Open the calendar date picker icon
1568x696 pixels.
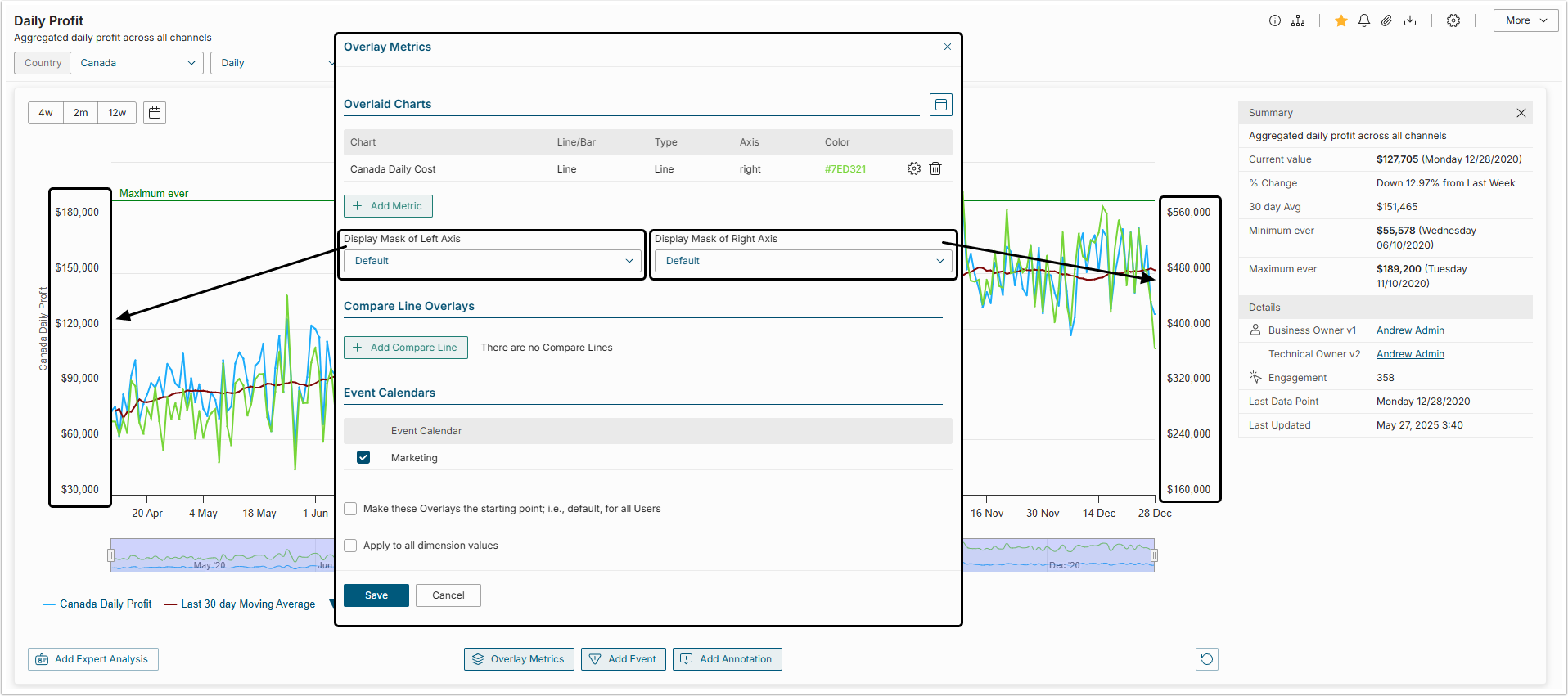155,113
